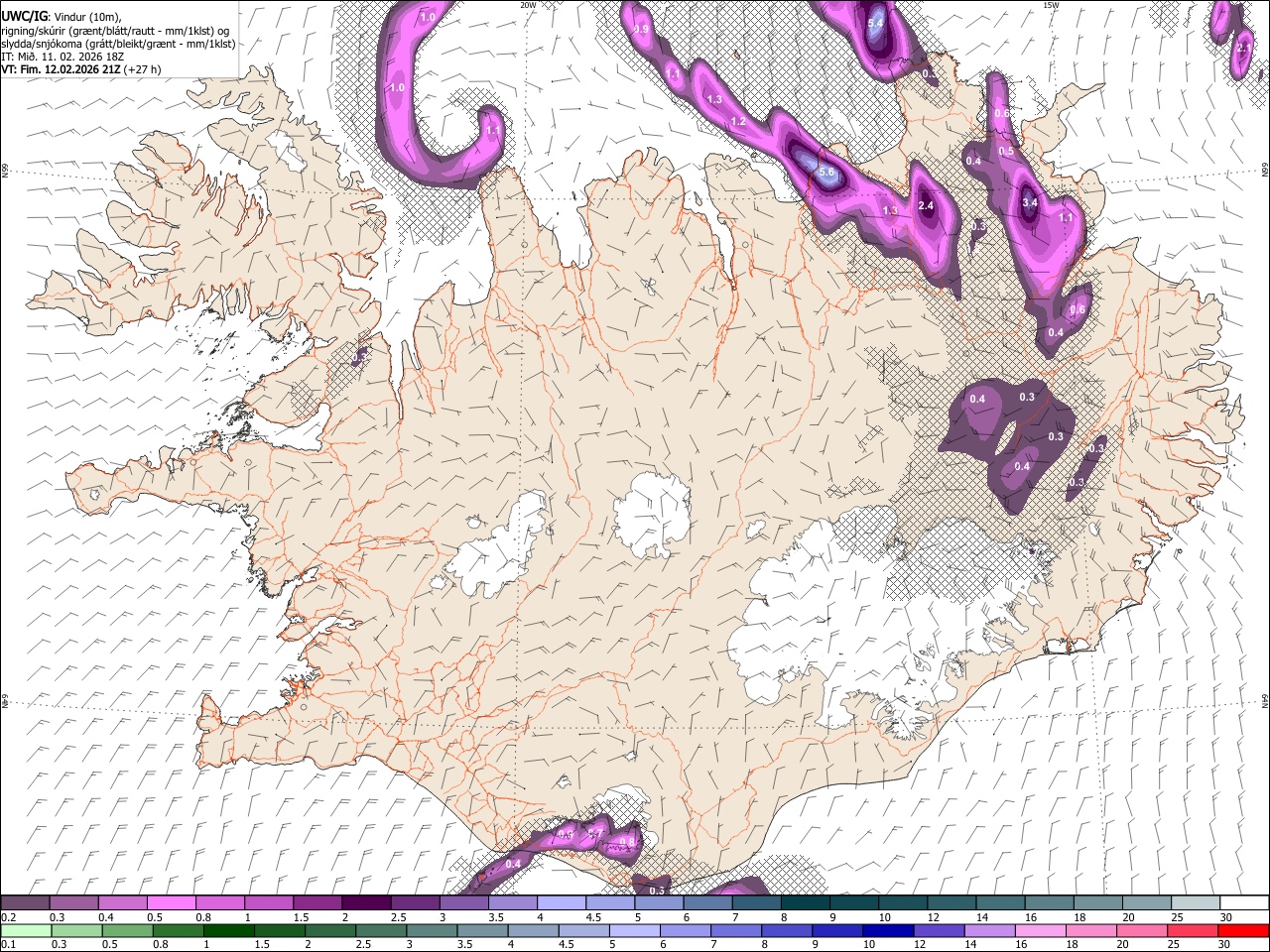
Task: Select the bright pink snow swatch at 0.5
Action: coord(172,903)
